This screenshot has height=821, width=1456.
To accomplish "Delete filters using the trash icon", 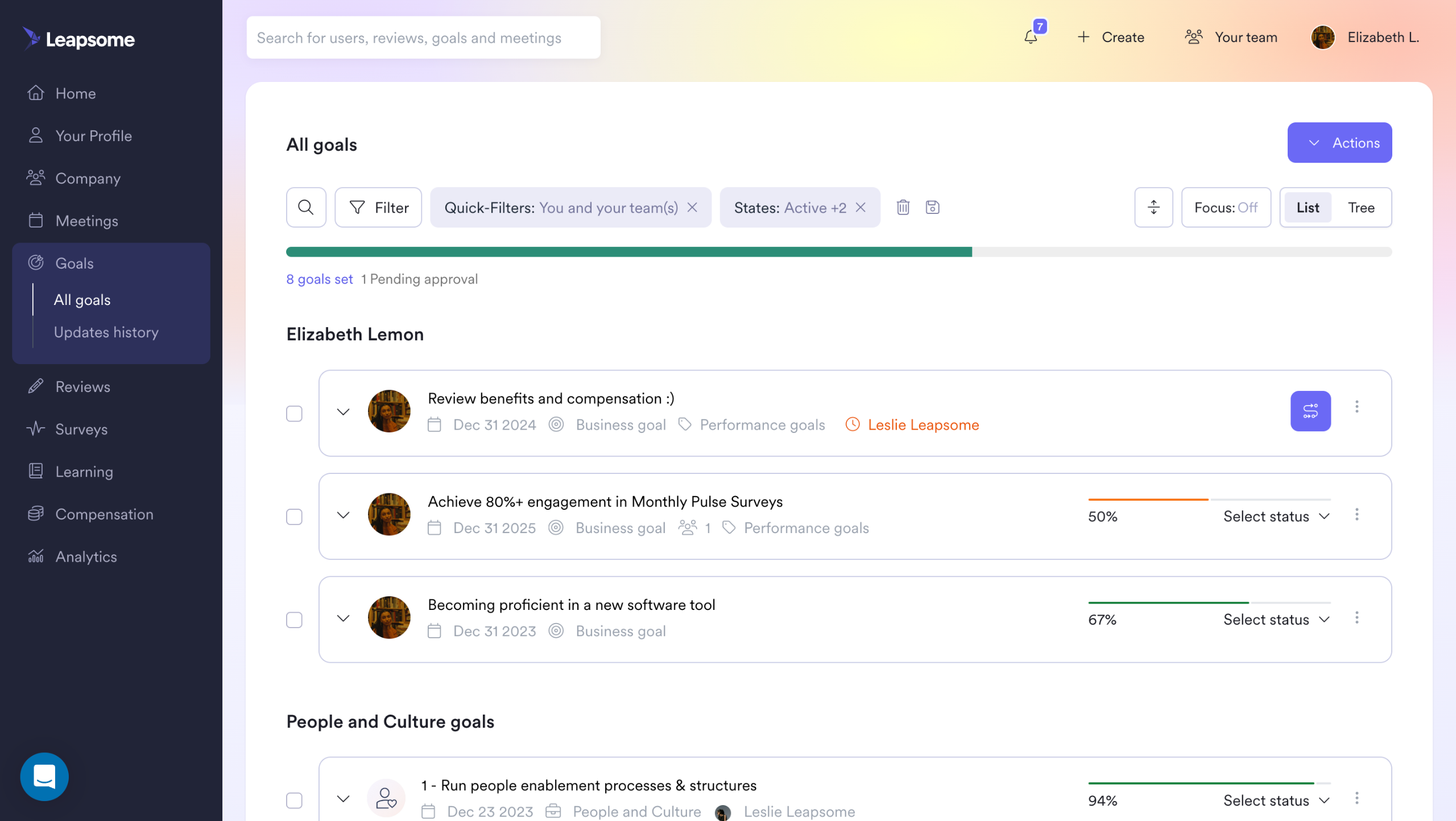I will coord(903,208).
